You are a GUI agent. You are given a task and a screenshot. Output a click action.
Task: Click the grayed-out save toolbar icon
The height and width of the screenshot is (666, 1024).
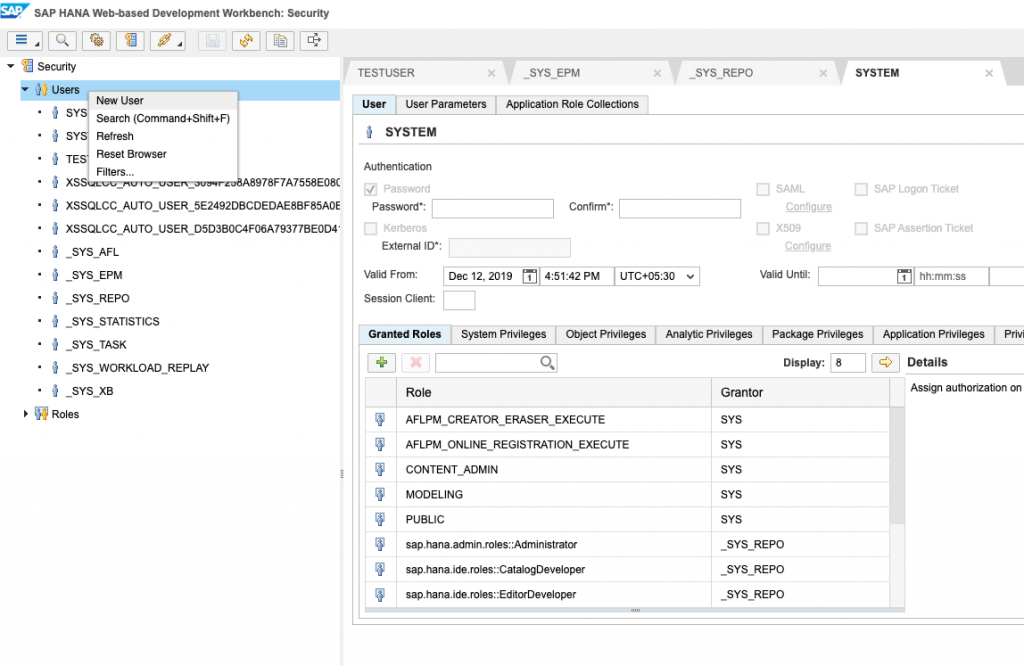212,40
